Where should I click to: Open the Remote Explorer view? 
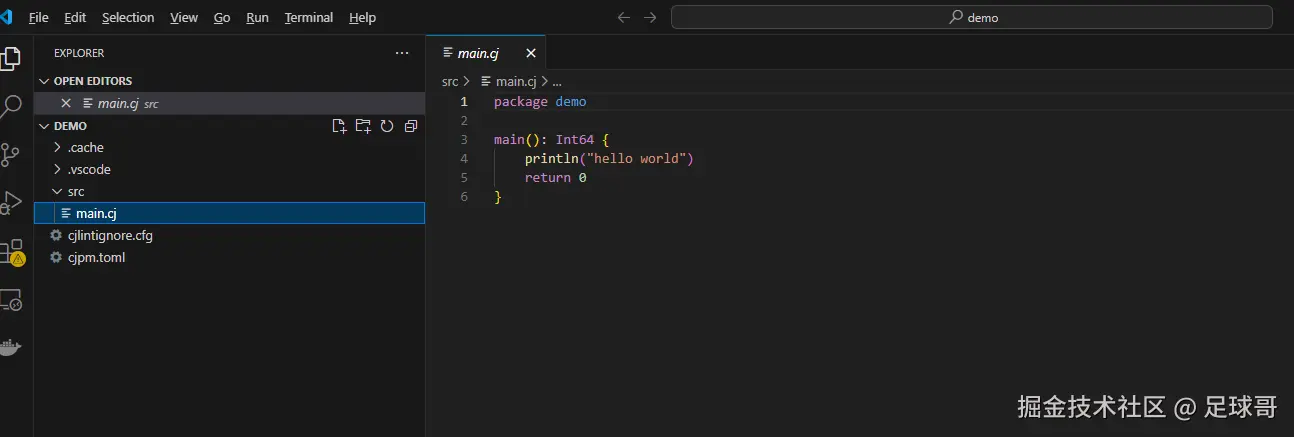click(x=10, y=300)
